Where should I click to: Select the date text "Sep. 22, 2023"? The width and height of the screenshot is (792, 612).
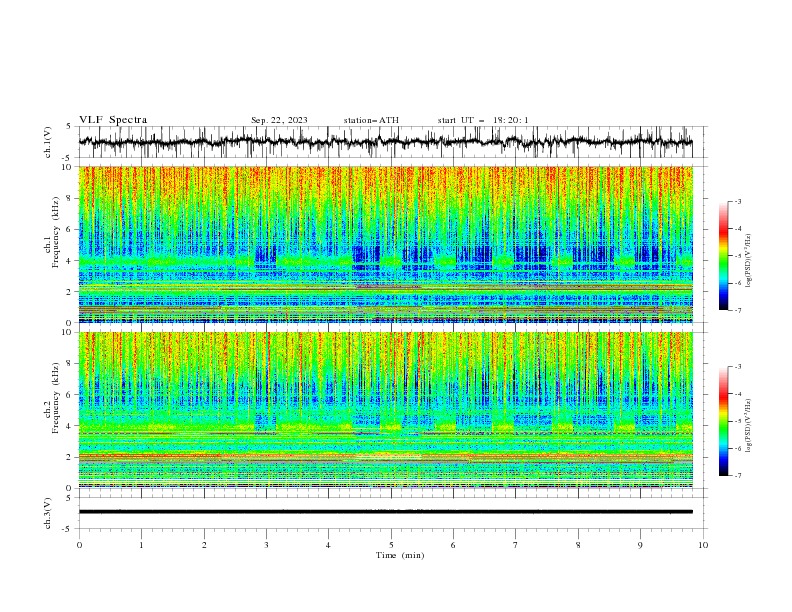(x=279, y=120)
